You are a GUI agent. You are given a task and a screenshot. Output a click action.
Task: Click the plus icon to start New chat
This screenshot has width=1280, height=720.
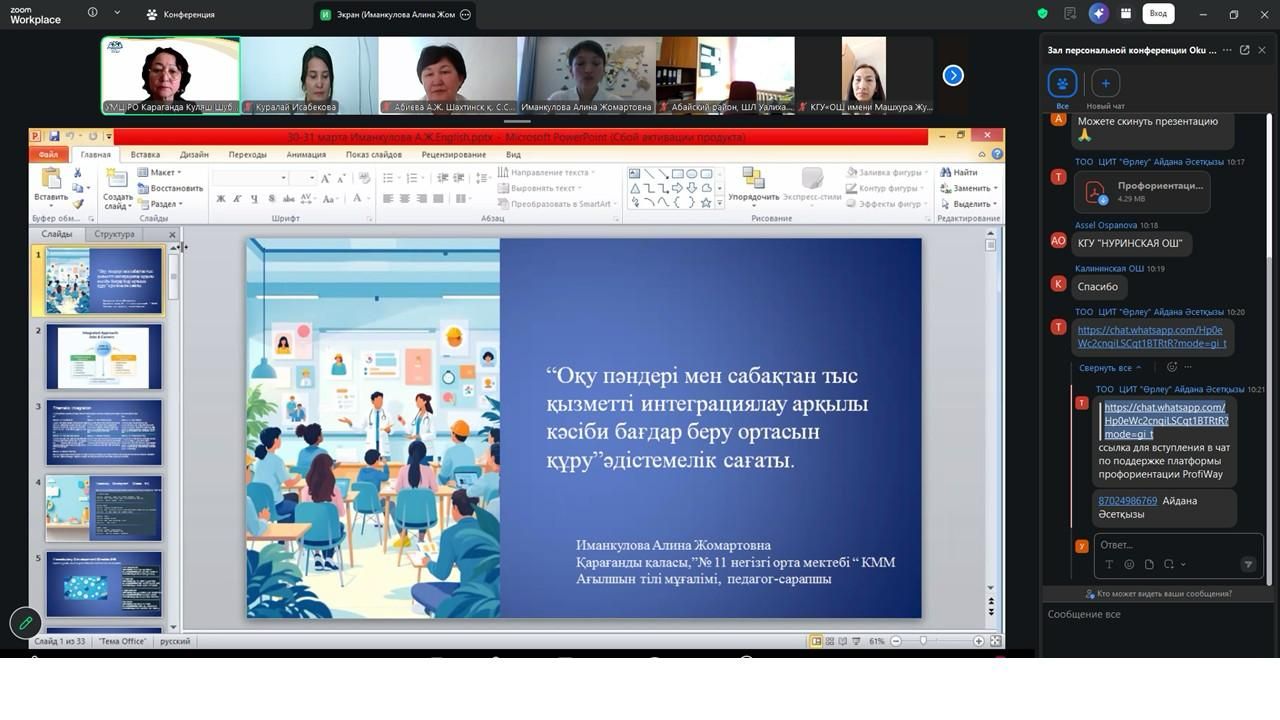point(1105,83)
